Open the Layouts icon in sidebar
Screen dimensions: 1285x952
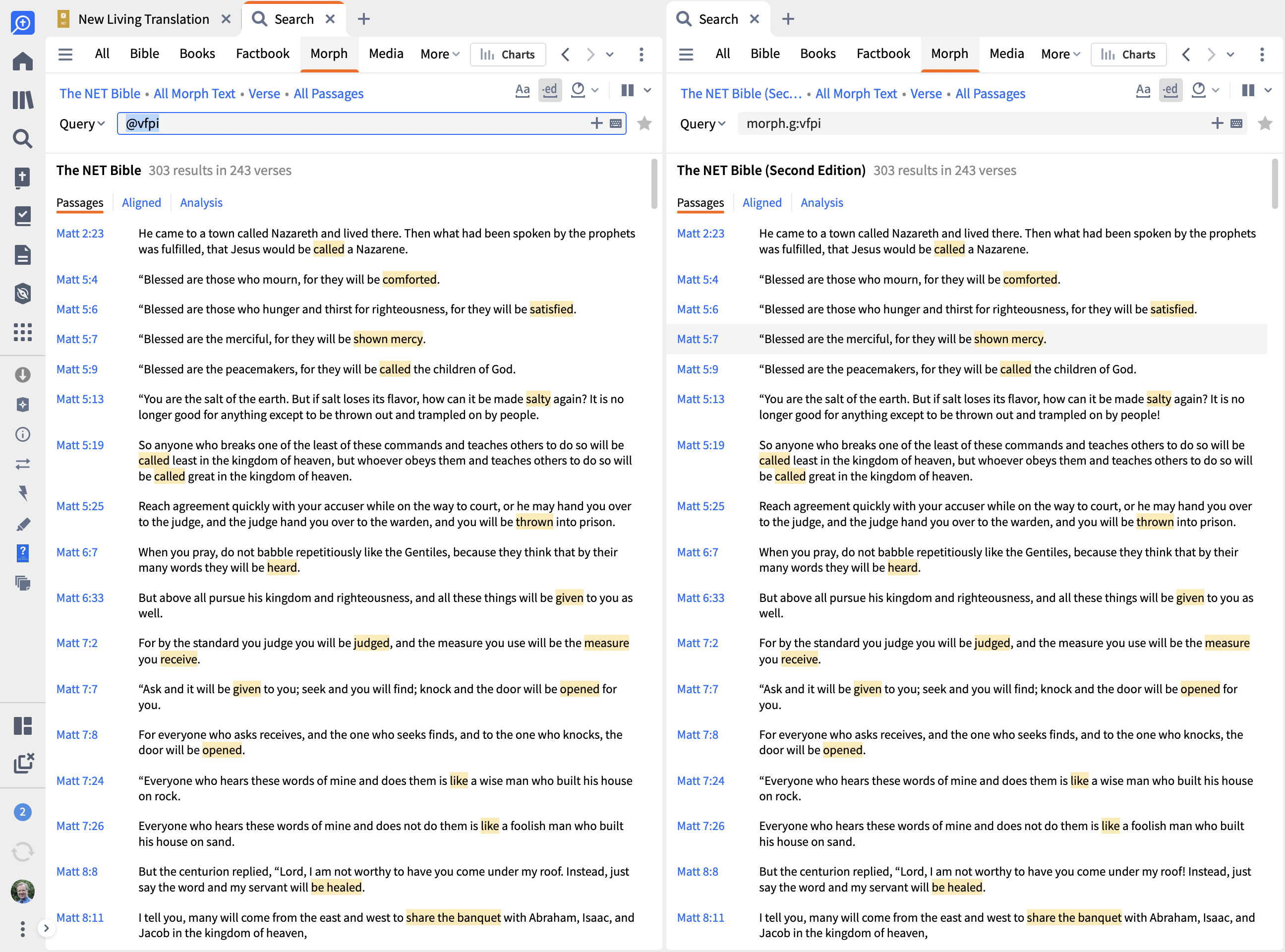[x=22, y=725]
